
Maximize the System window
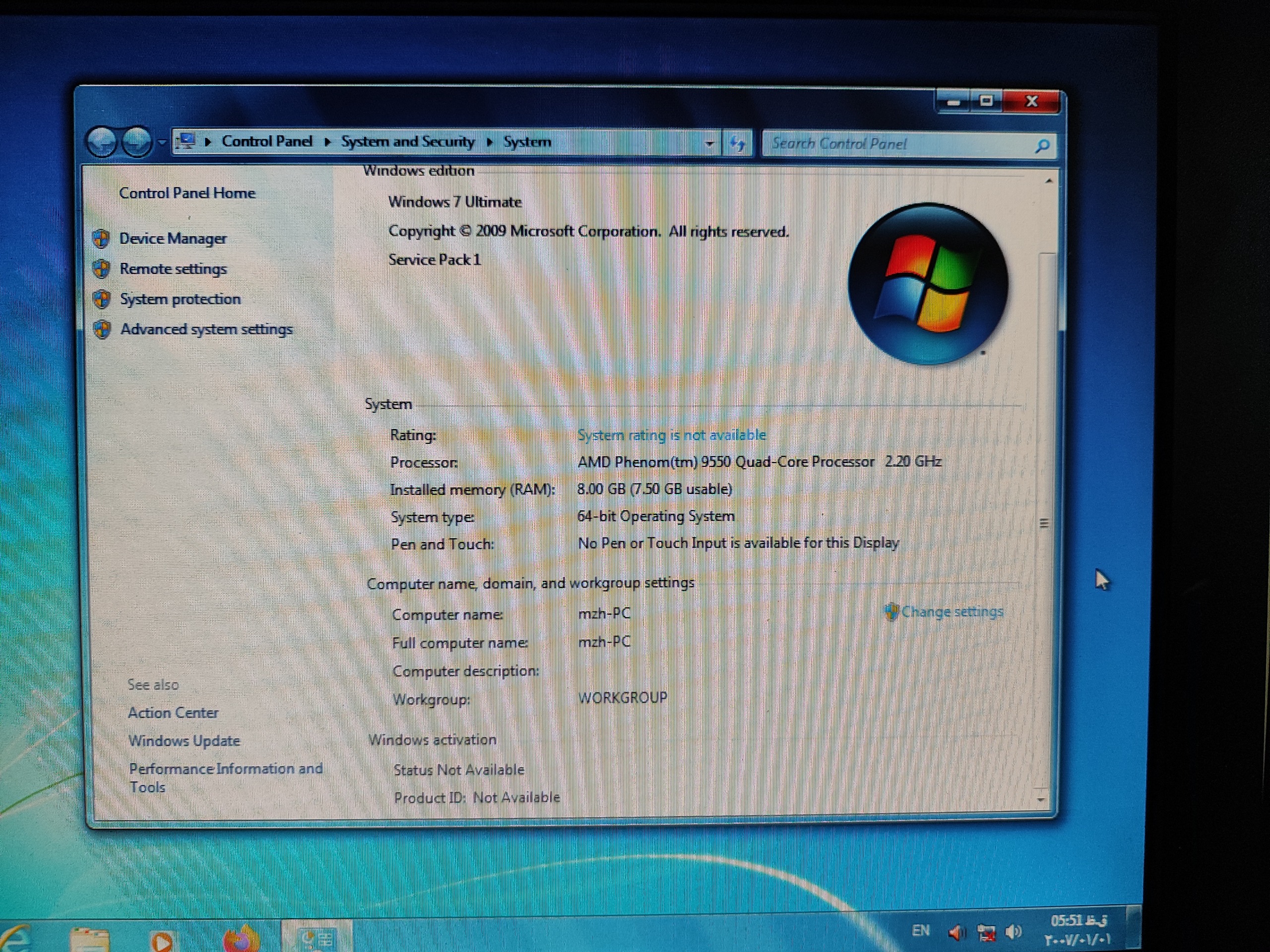coord(986,102)
